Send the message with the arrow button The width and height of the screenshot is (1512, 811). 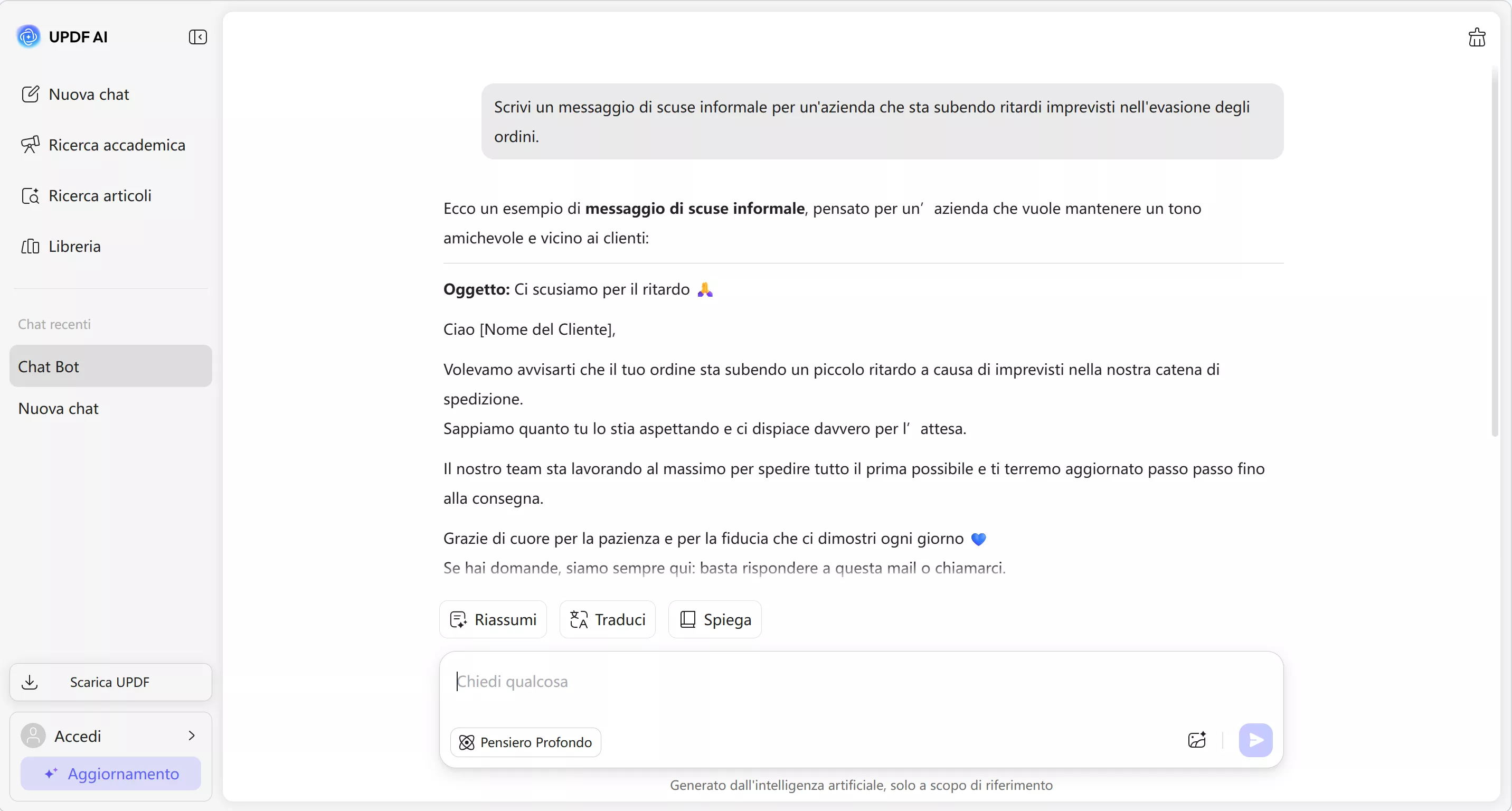pyautogui.click(x=1255, y=740)
